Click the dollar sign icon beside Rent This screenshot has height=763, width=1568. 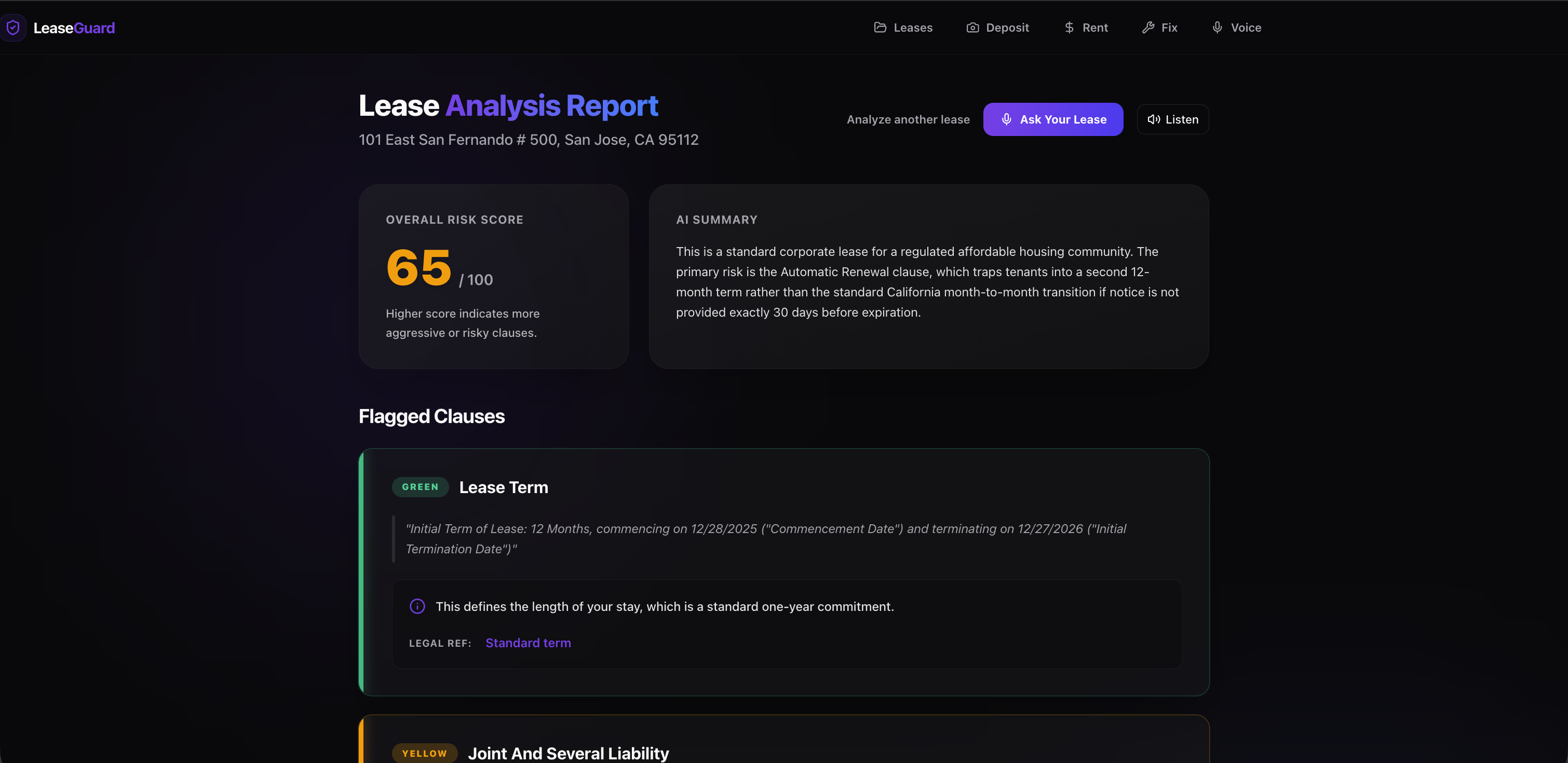tap(1069, 28)
